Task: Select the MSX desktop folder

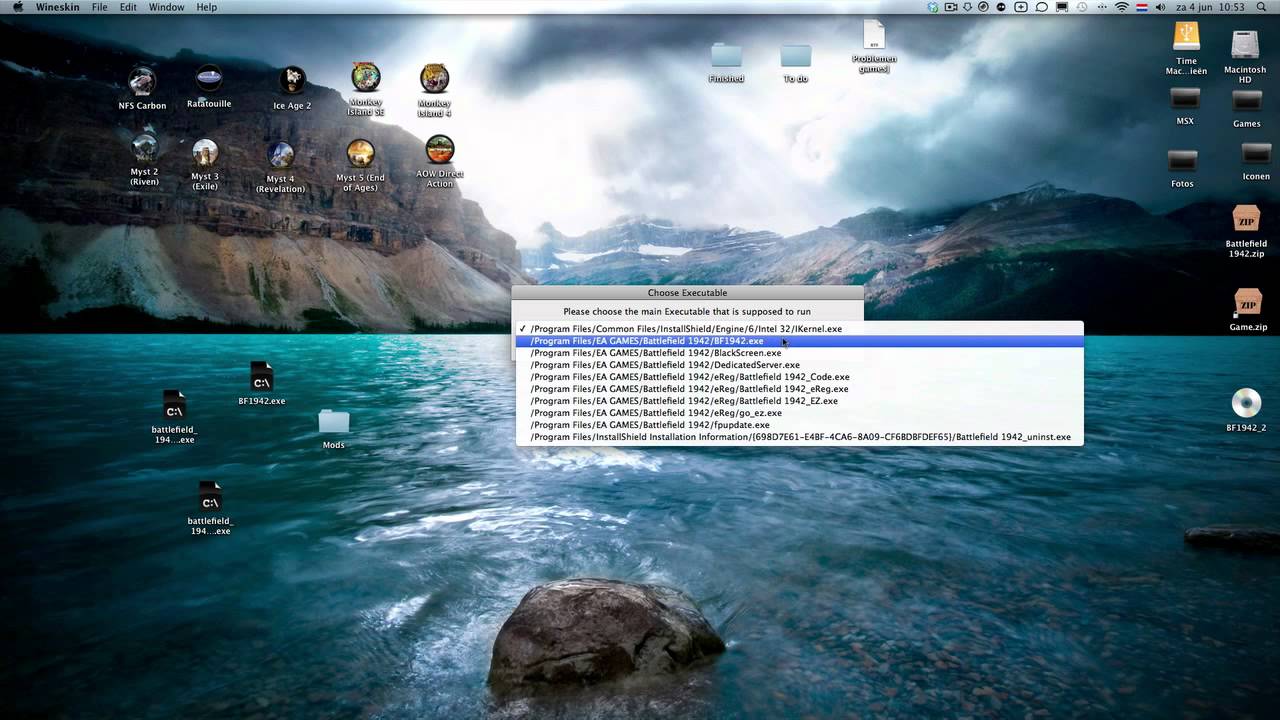Action: (1185, 99)
